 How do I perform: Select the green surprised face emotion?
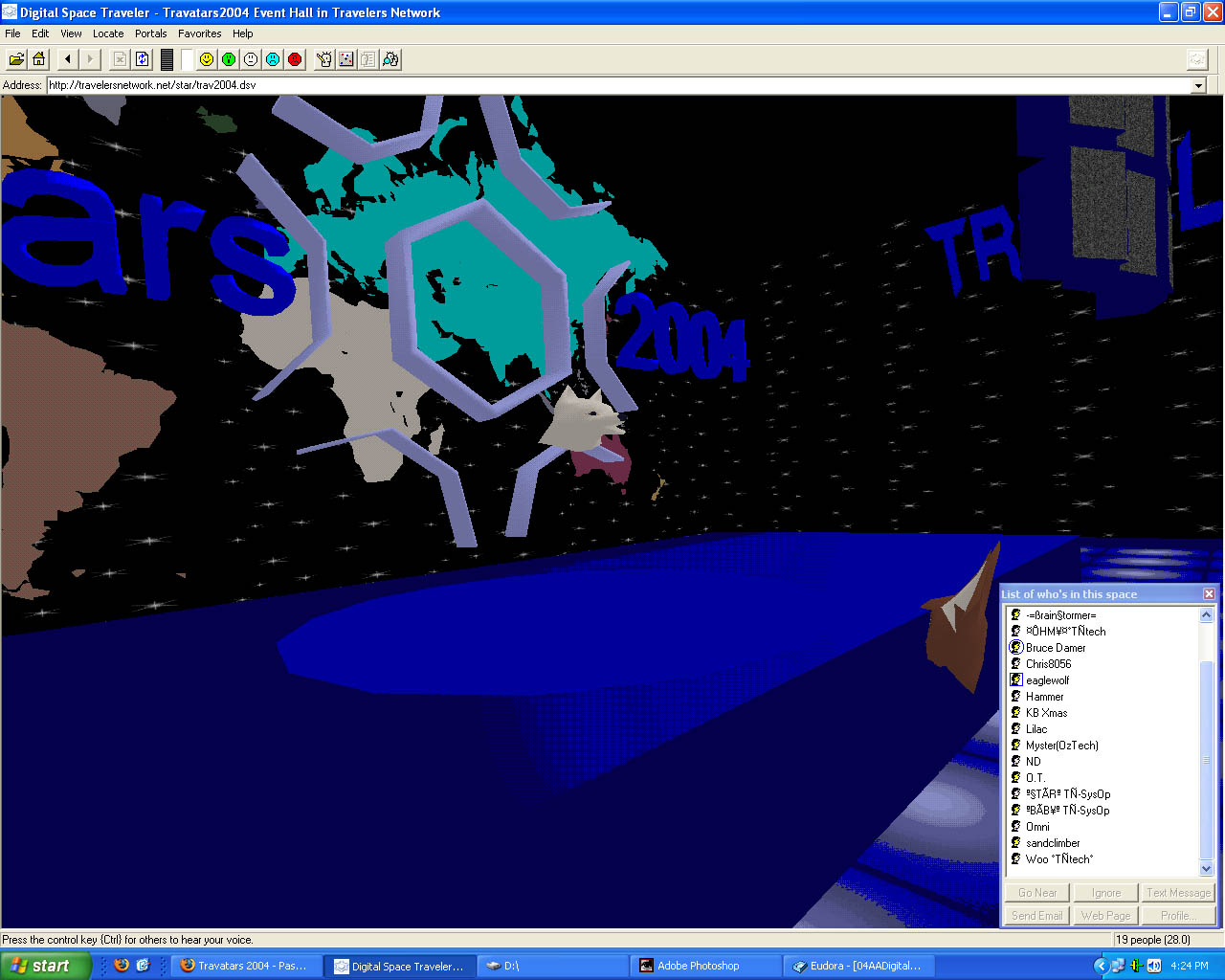tap(229, 59)
